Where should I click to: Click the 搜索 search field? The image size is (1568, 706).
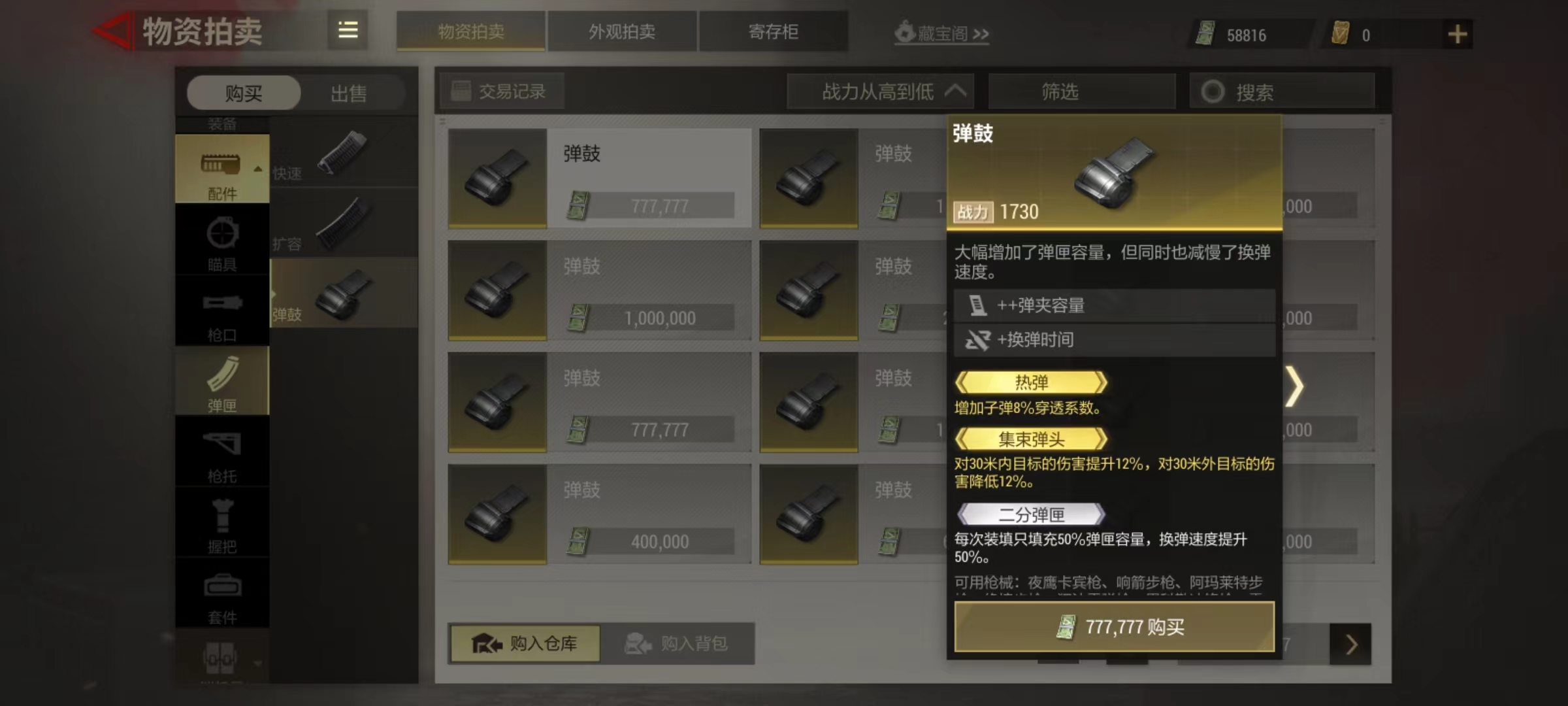click(1282, 92)
